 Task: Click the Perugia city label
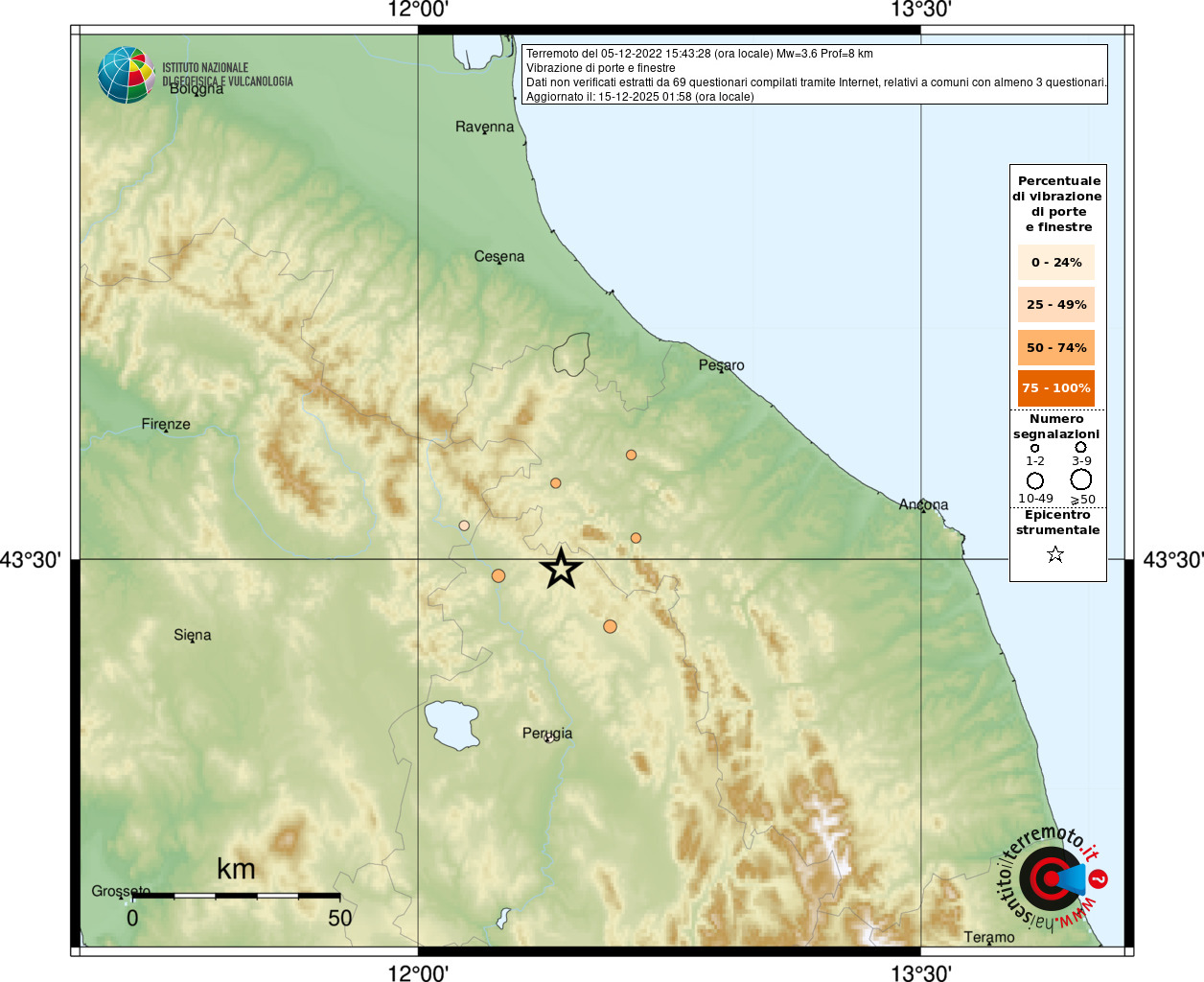pos(547,734)
